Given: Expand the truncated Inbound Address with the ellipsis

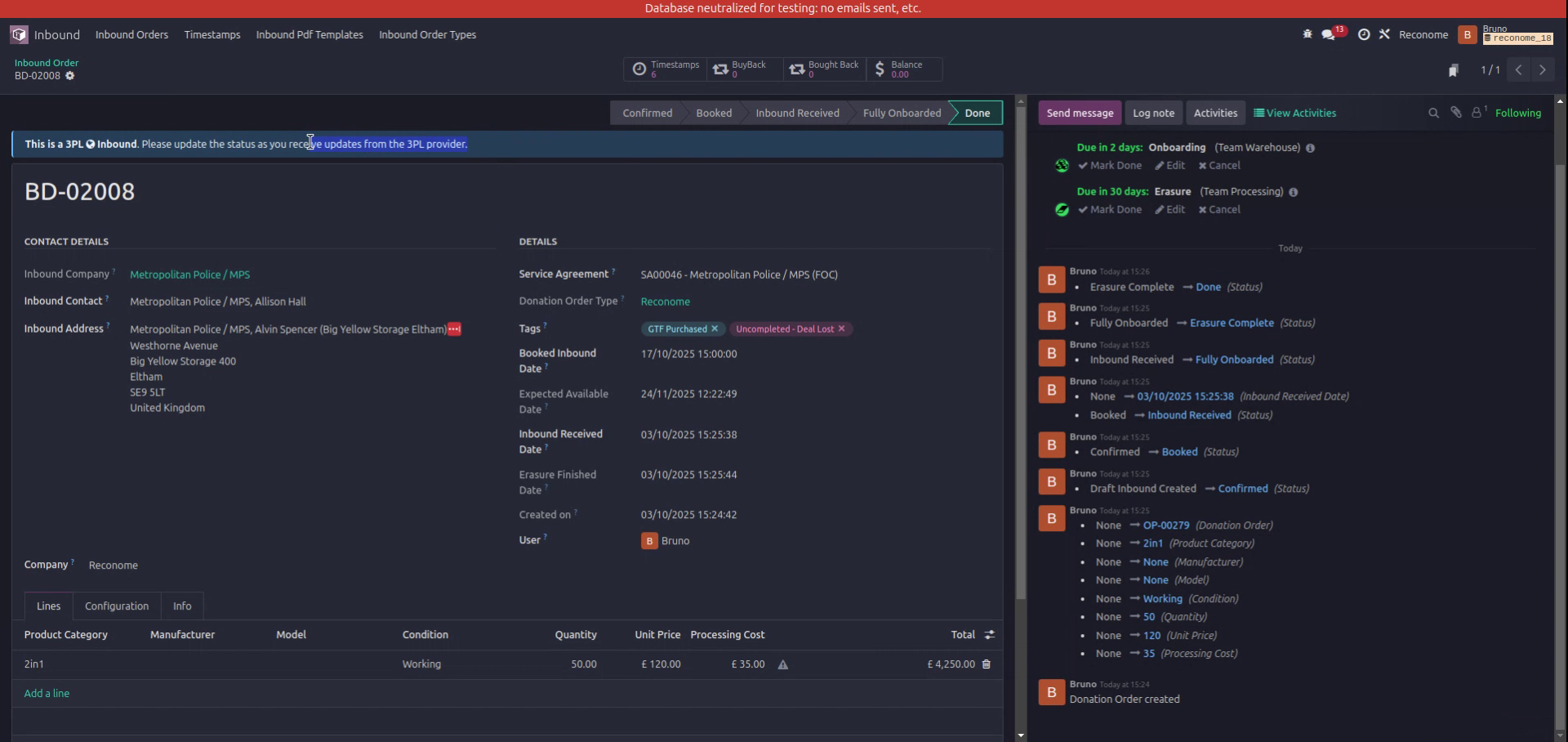Looking at the screenshot, I should [453, 329].
